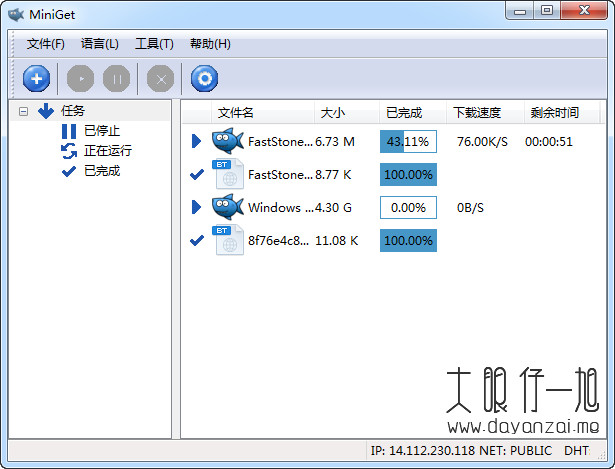Image resolution: width=615 pixels, height=469 pixels.
Task: Sort by the 已完成 column header
Action: click(413, 113)
